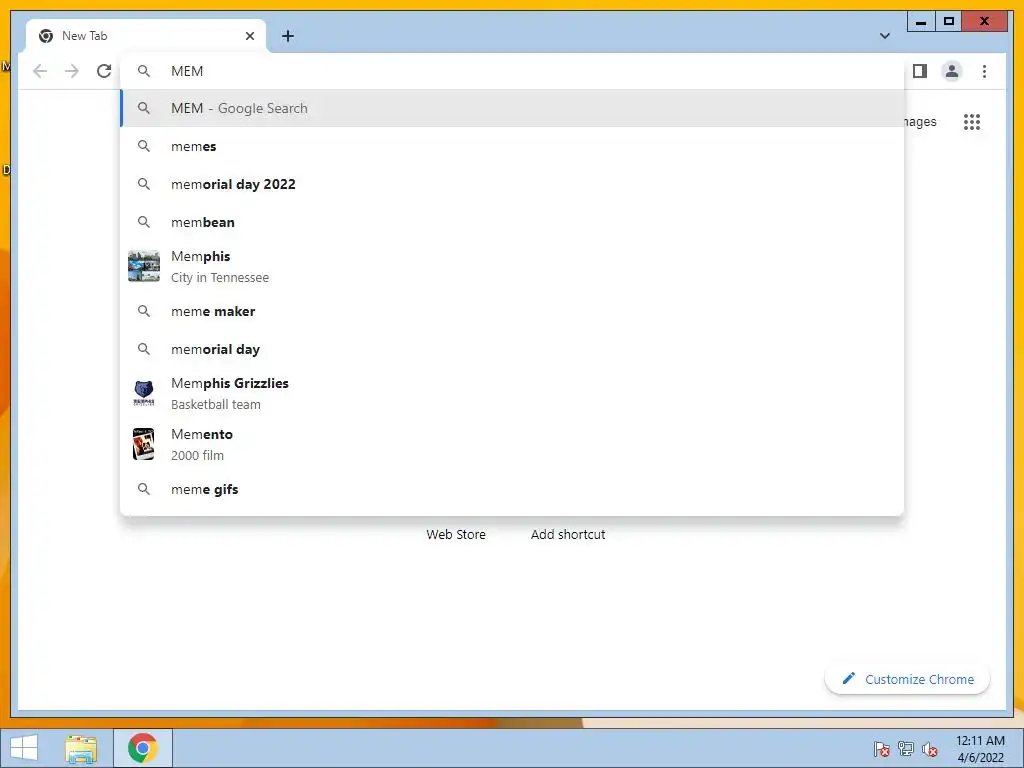Choose the 'memes' suggestion

click(x=513, y=146)
